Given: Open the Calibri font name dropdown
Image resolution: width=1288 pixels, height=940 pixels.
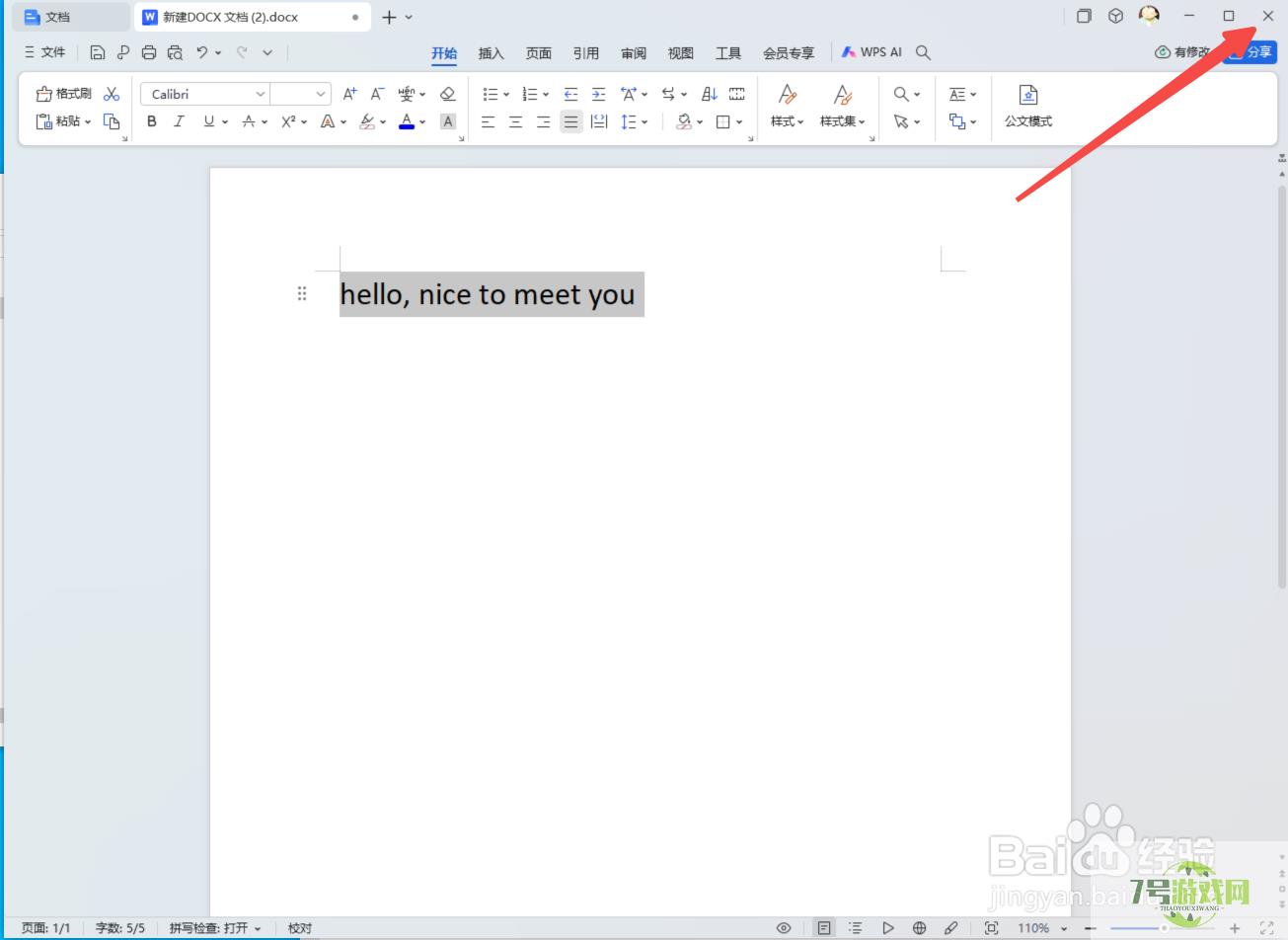Looking at the screenshot, I should point(261,94).
